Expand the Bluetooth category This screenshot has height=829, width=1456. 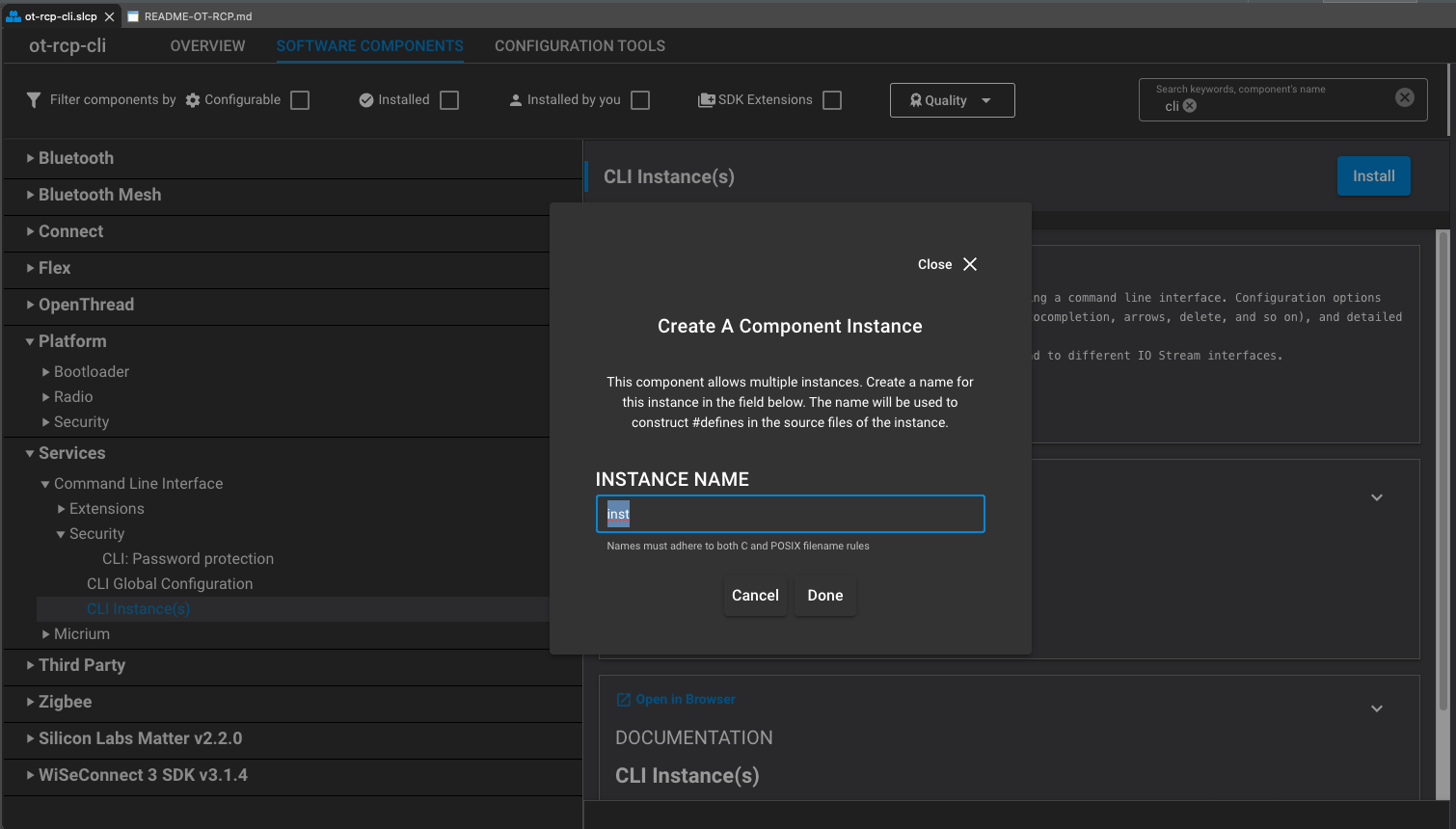[31, 158]
